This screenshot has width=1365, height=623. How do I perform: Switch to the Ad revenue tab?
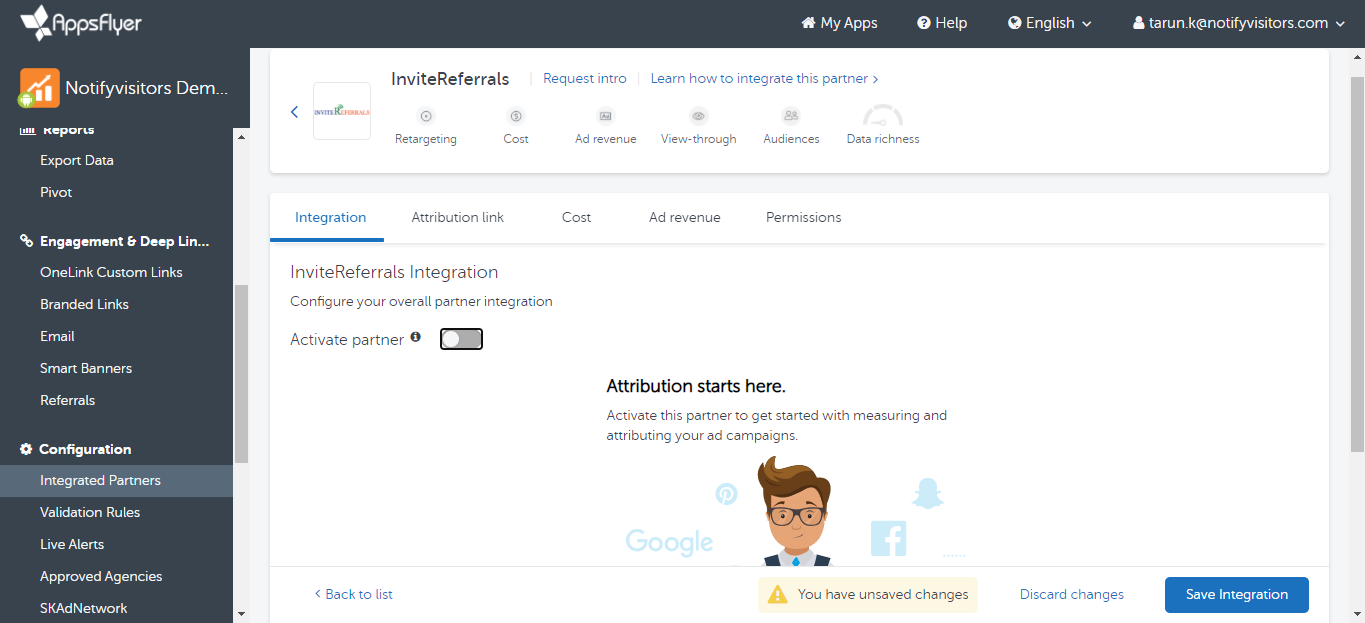pos(685,217)
